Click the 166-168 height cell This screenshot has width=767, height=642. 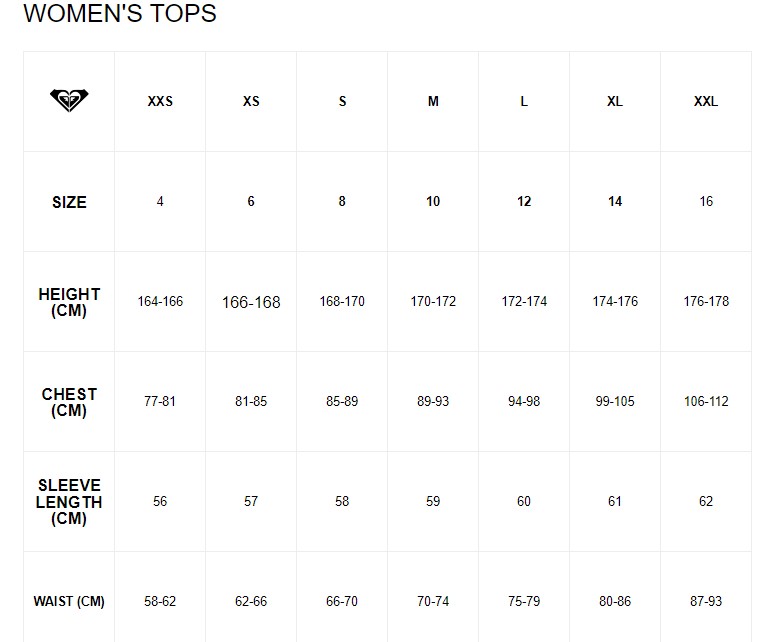tap(251, 302)
